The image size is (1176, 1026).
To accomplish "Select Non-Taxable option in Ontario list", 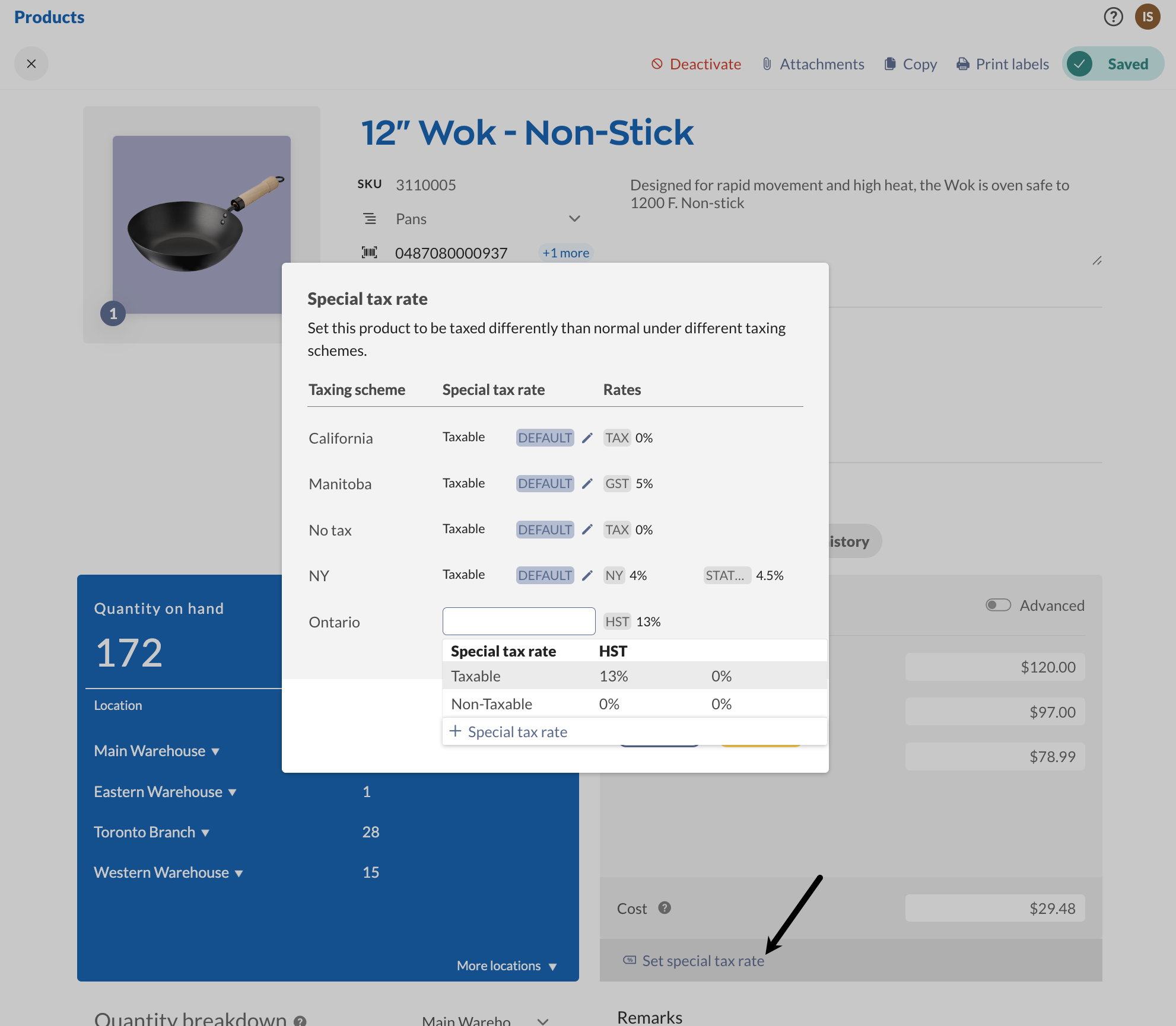I will 491,704.
